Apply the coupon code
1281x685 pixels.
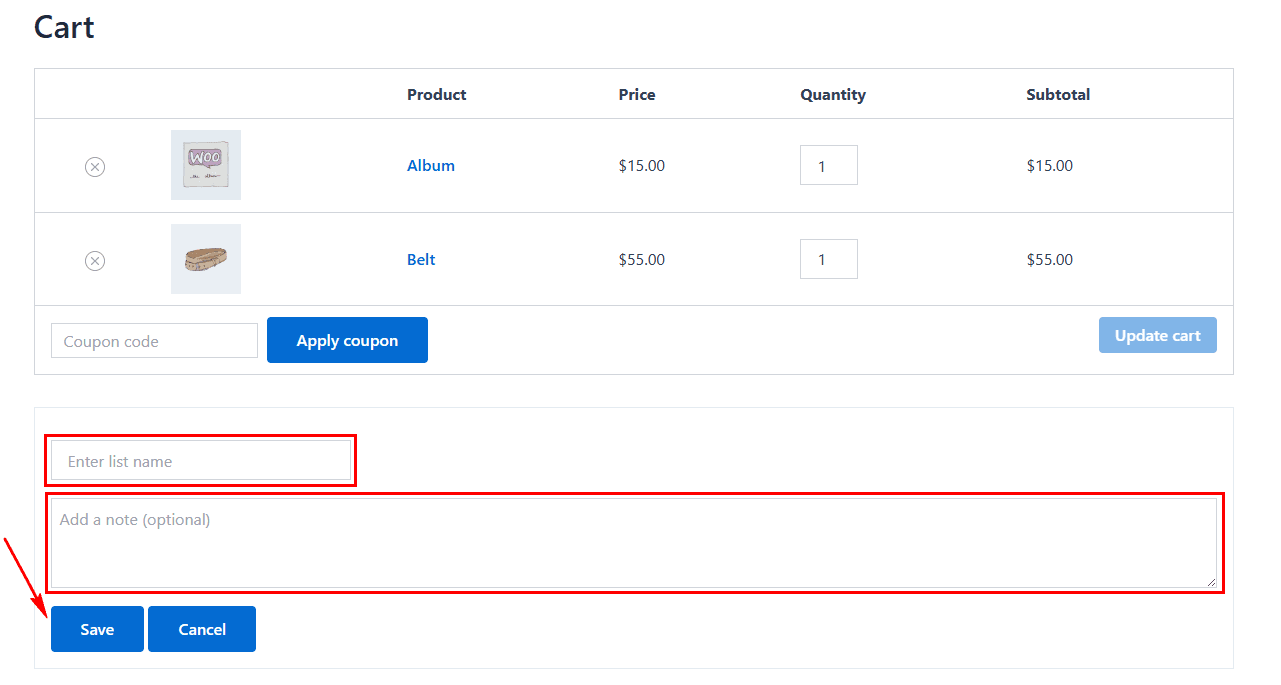point(347,340)
